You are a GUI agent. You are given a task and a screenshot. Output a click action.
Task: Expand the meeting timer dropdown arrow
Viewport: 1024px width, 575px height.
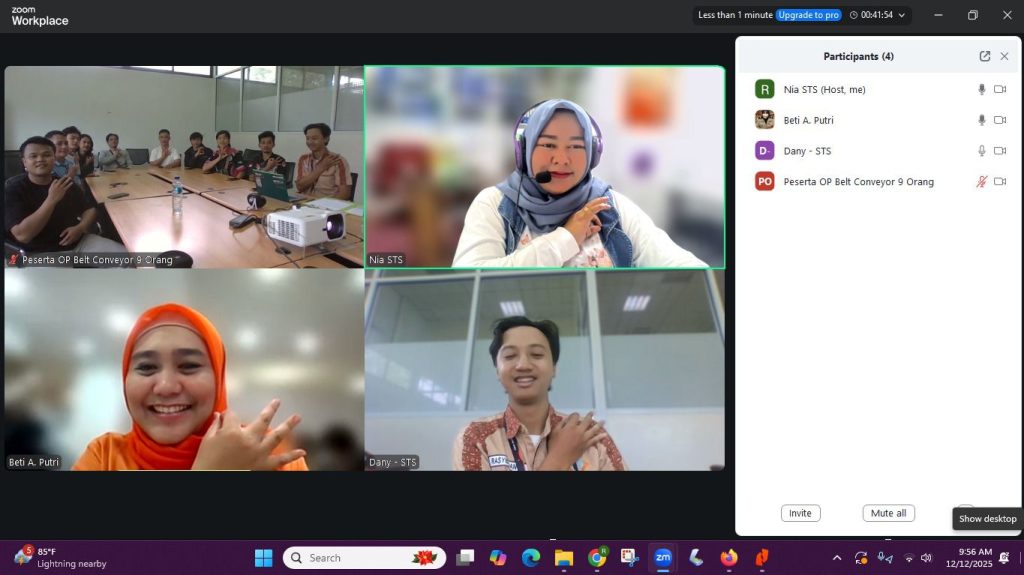tap(902, 15)
